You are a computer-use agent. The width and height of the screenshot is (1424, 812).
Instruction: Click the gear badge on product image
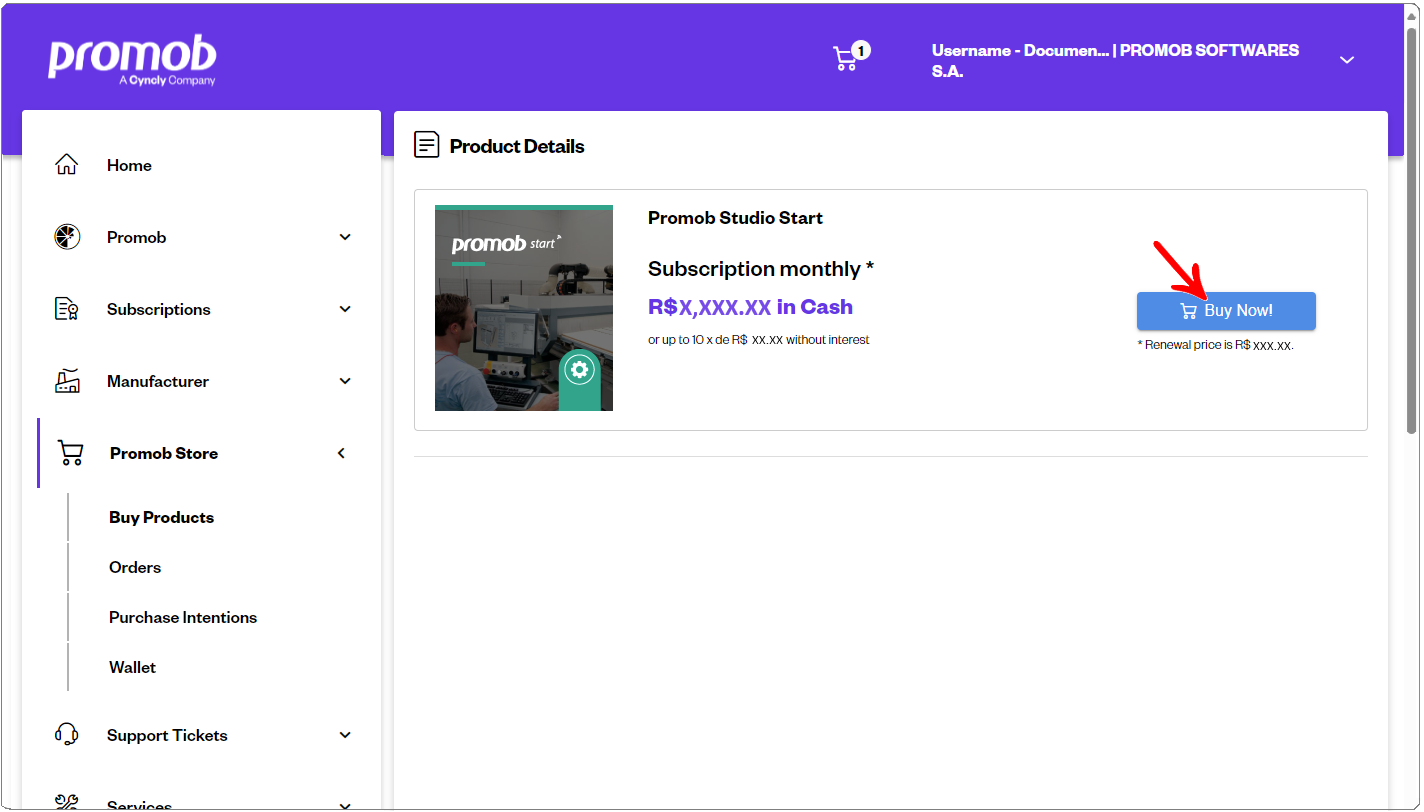[579, 370]
